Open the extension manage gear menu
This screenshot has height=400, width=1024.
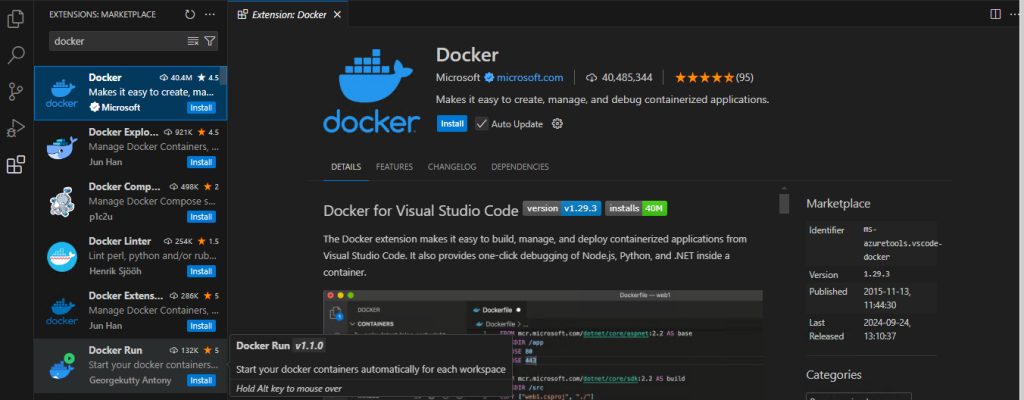tap(557, 124)
